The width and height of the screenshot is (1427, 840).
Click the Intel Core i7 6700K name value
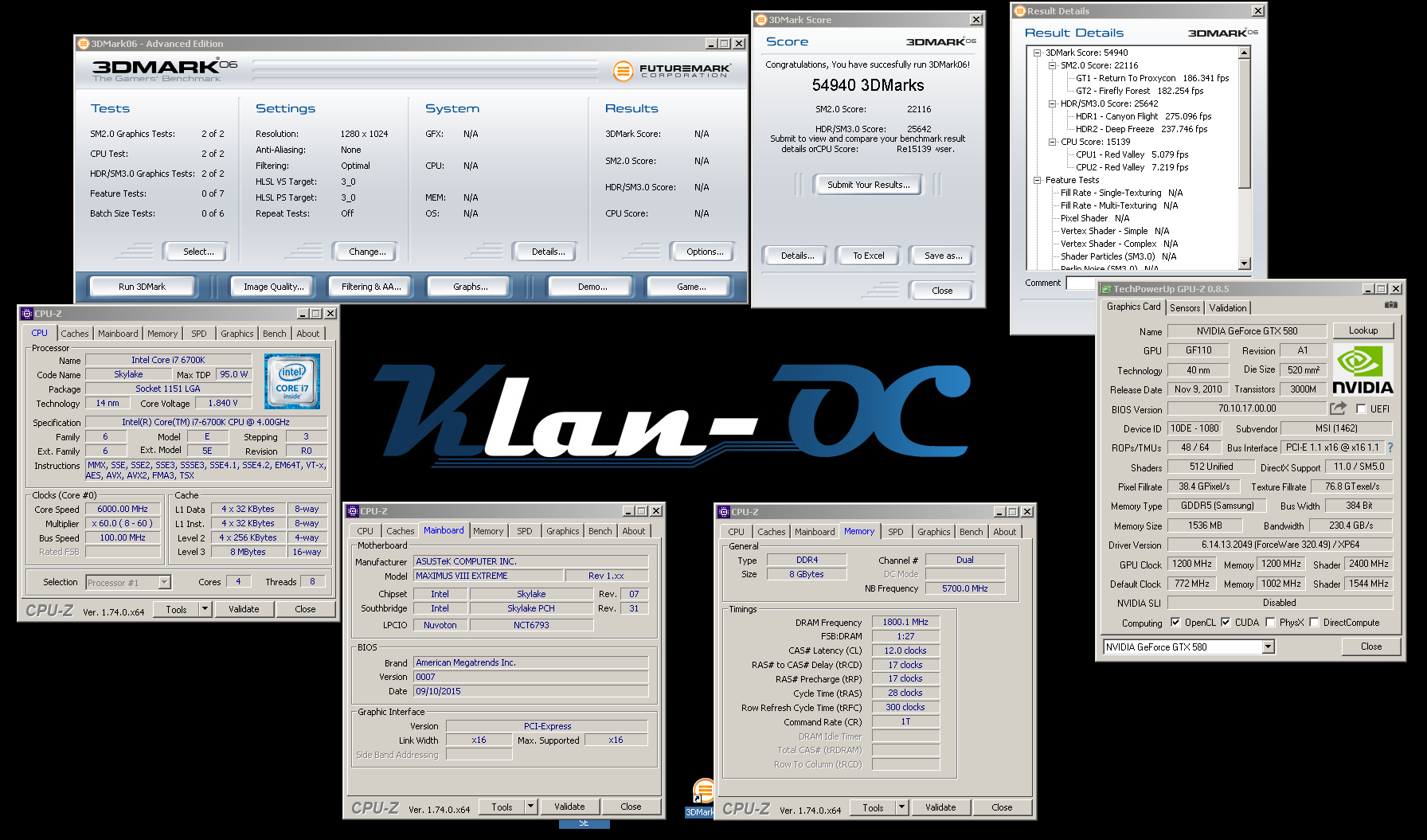pyautogui.click(x=168, y=360)
